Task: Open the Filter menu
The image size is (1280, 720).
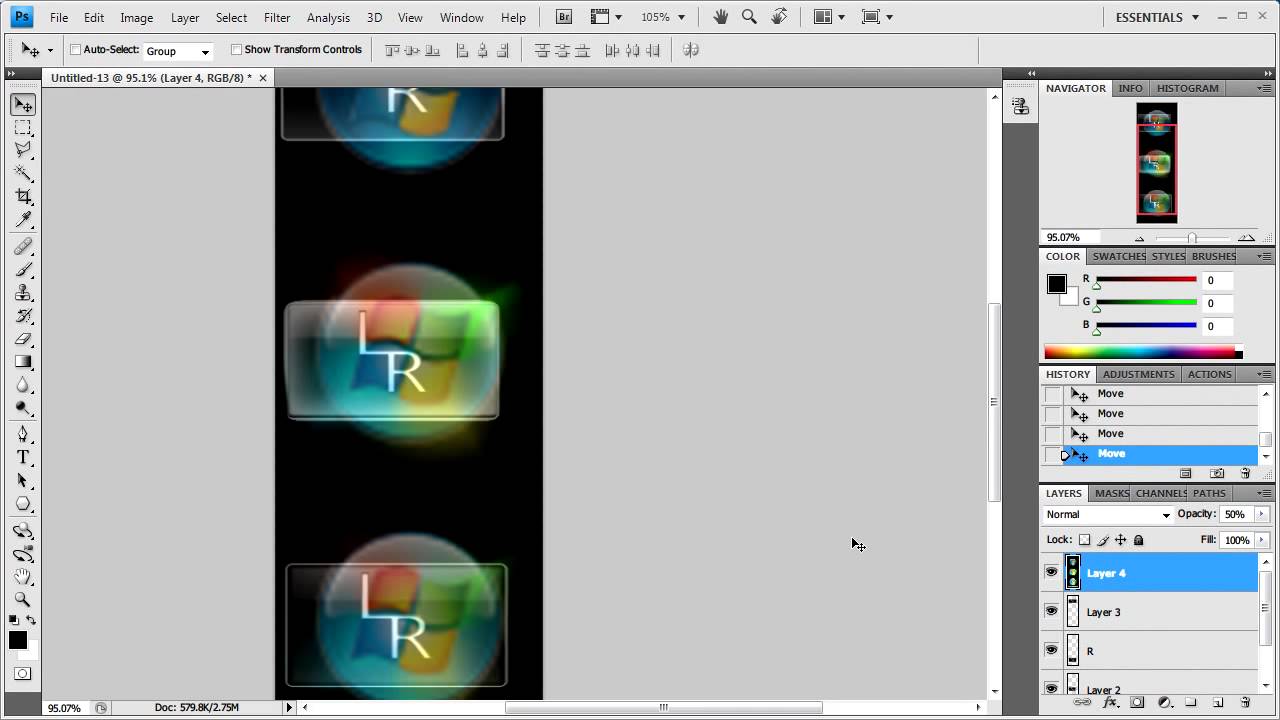Action: [277, 17]
